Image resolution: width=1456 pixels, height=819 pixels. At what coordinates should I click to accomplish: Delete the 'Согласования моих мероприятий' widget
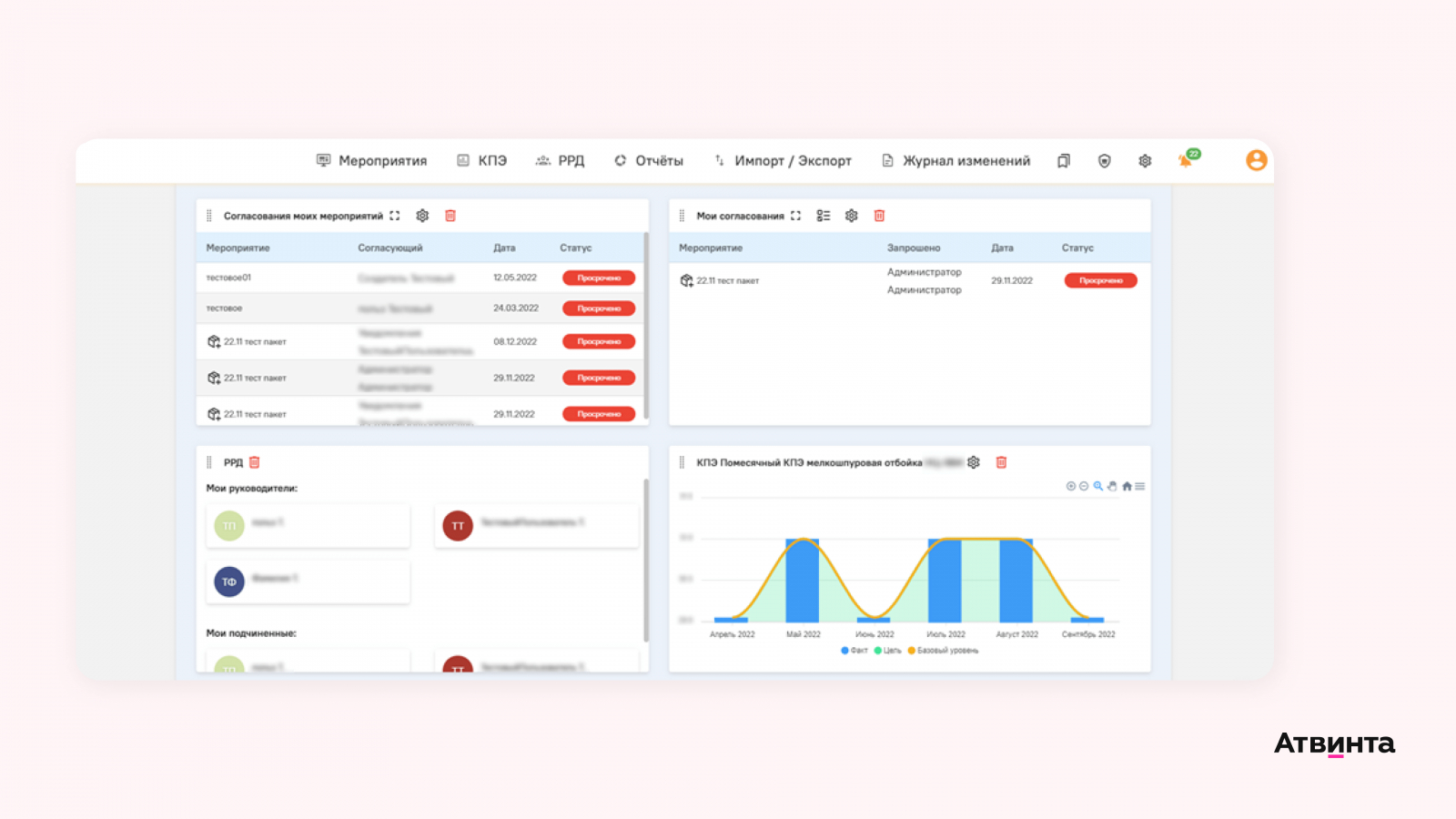pyautogui.click(x=450, y=216)
